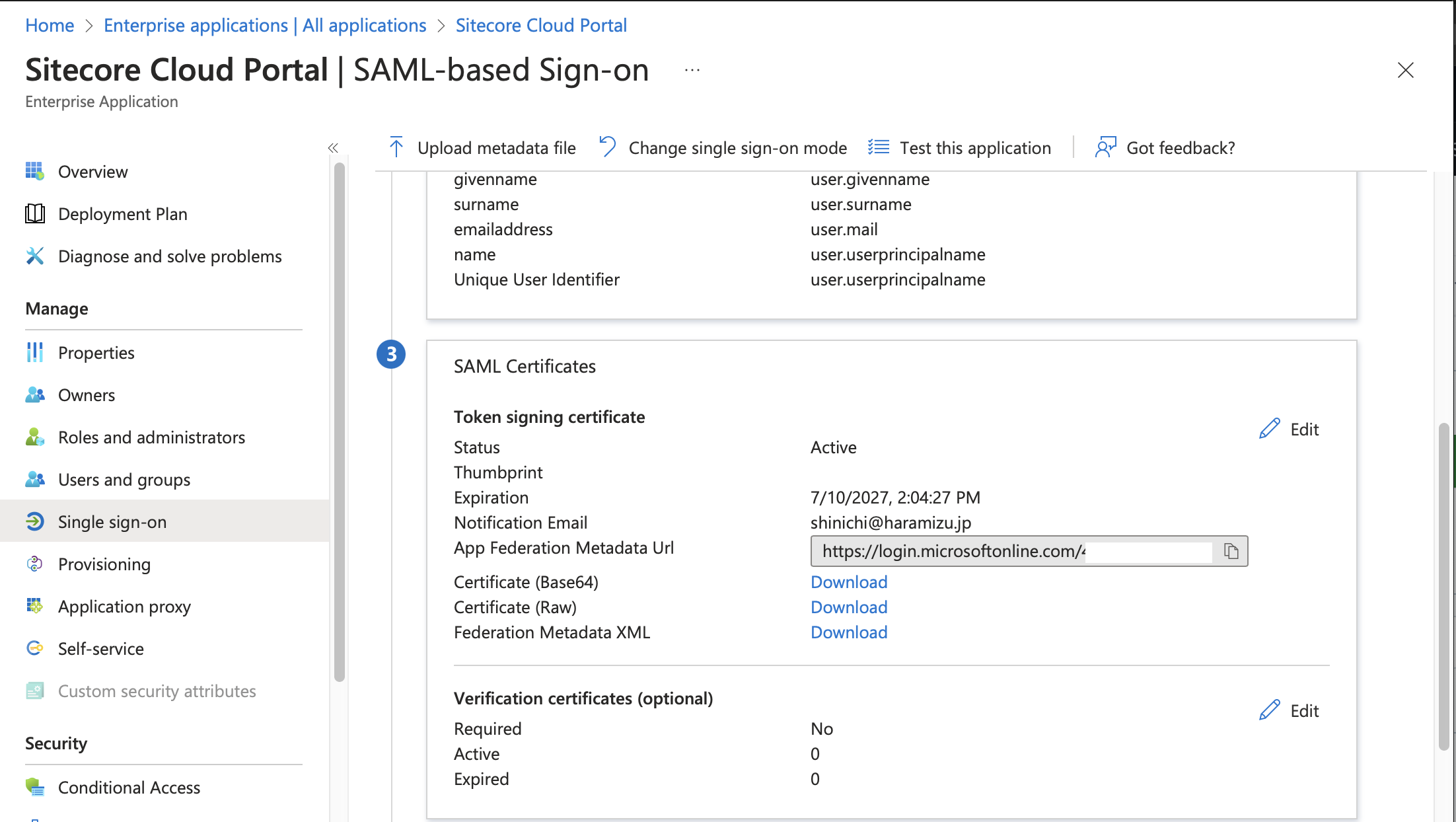
Task: Open the Overview menu item
Action: (164, 172)
